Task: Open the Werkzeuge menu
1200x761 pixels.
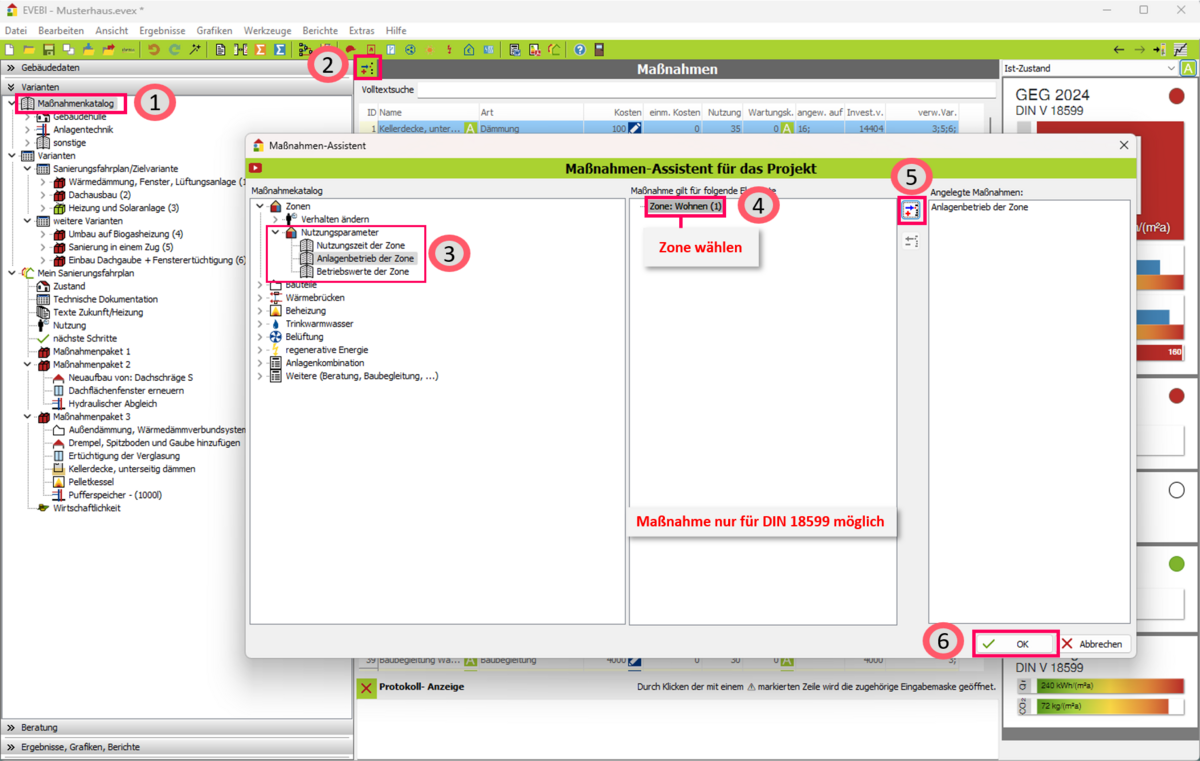Action: (267, 31)
